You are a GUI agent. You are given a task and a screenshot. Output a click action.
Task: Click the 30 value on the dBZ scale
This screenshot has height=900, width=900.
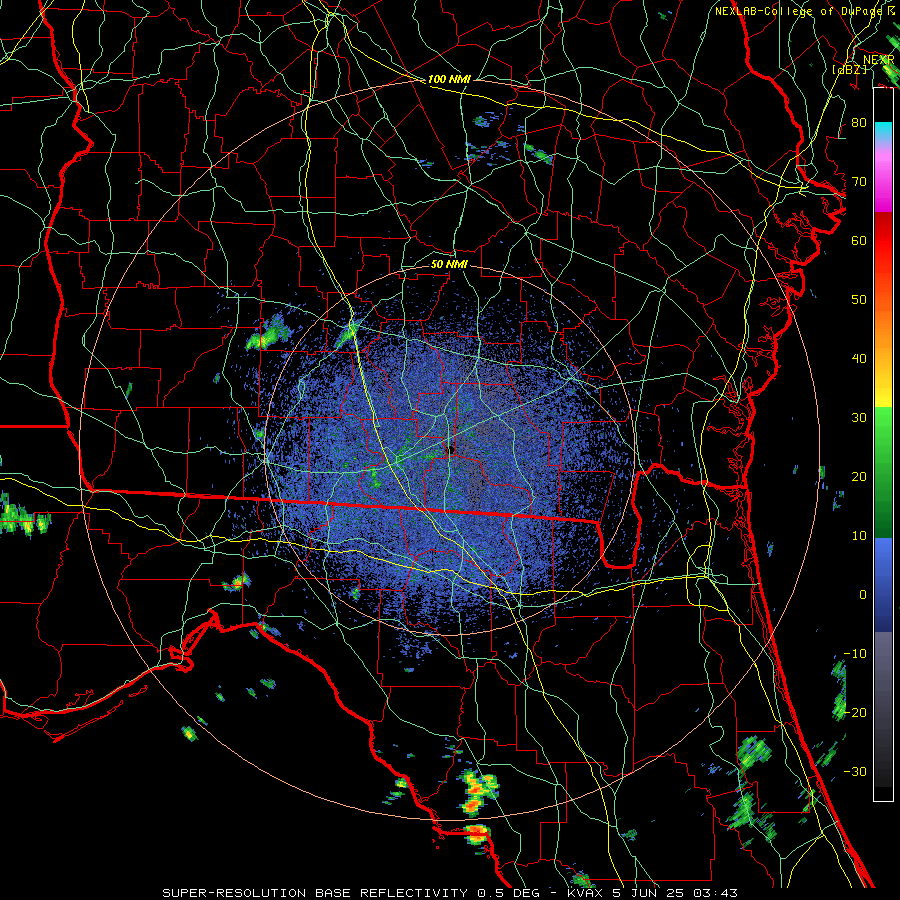859,418
